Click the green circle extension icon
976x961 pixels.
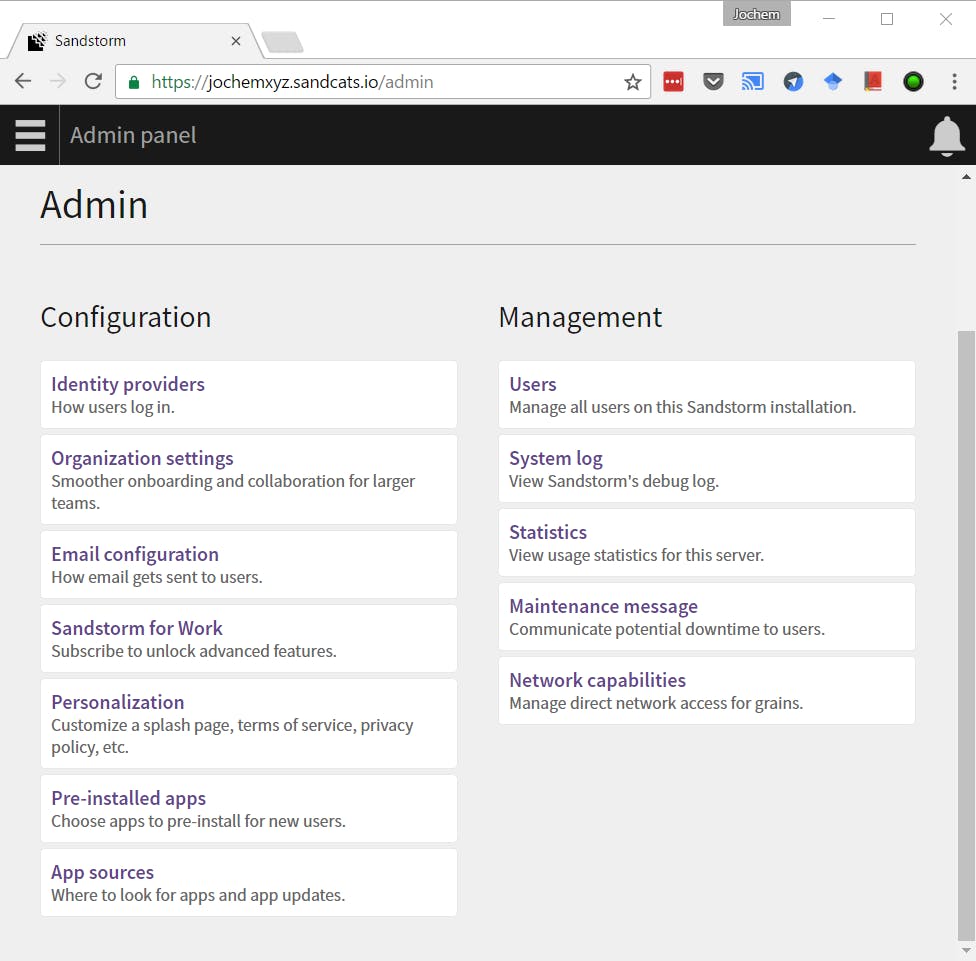[913, 82]
